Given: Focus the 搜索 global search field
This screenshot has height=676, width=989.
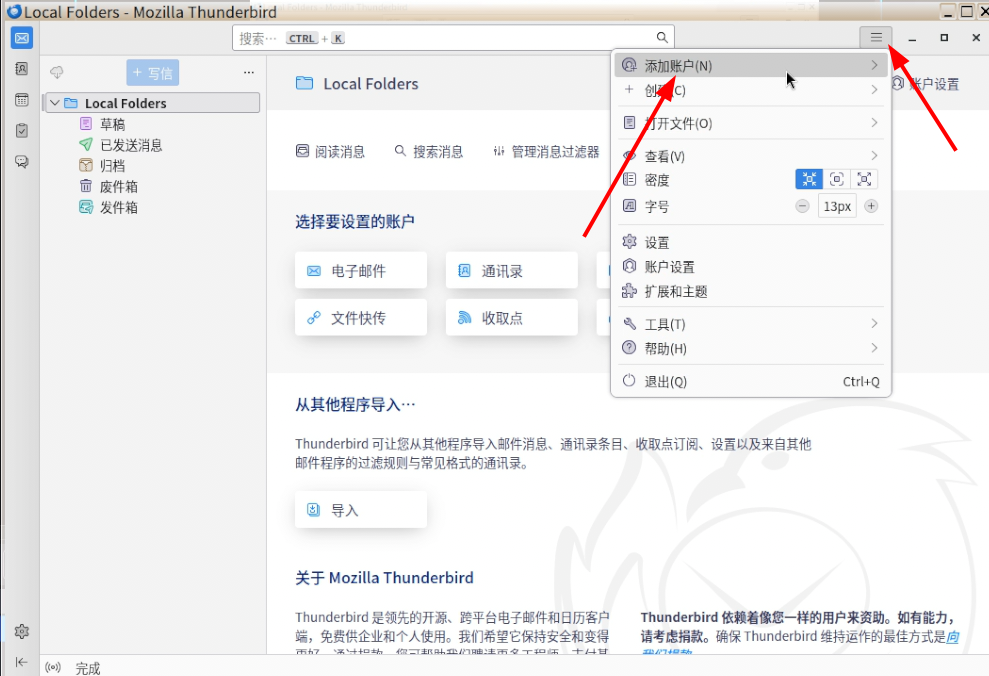Looking at the screenshot, I should [x=454, y=38].
